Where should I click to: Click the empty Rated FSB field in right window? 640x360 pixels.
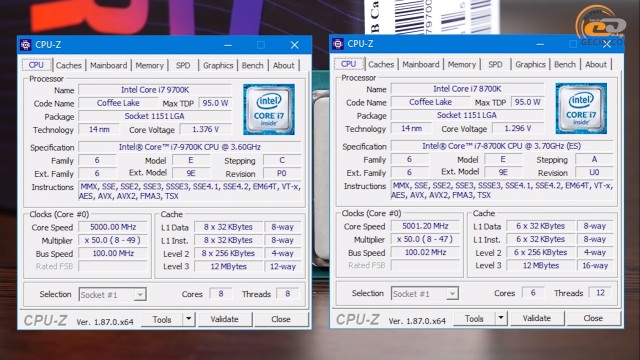(x=425, y=266)
